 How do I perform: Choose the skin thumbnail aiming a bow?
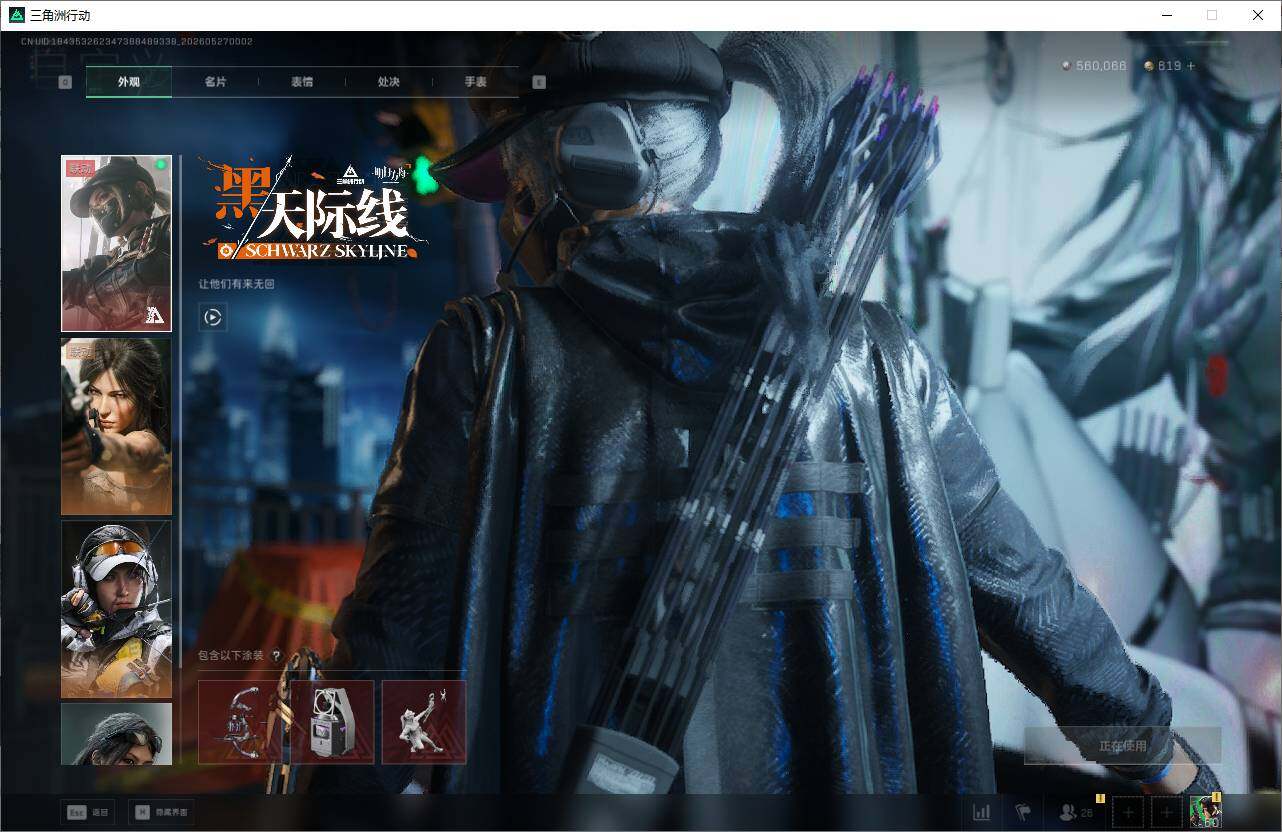[x=116, y=426]
